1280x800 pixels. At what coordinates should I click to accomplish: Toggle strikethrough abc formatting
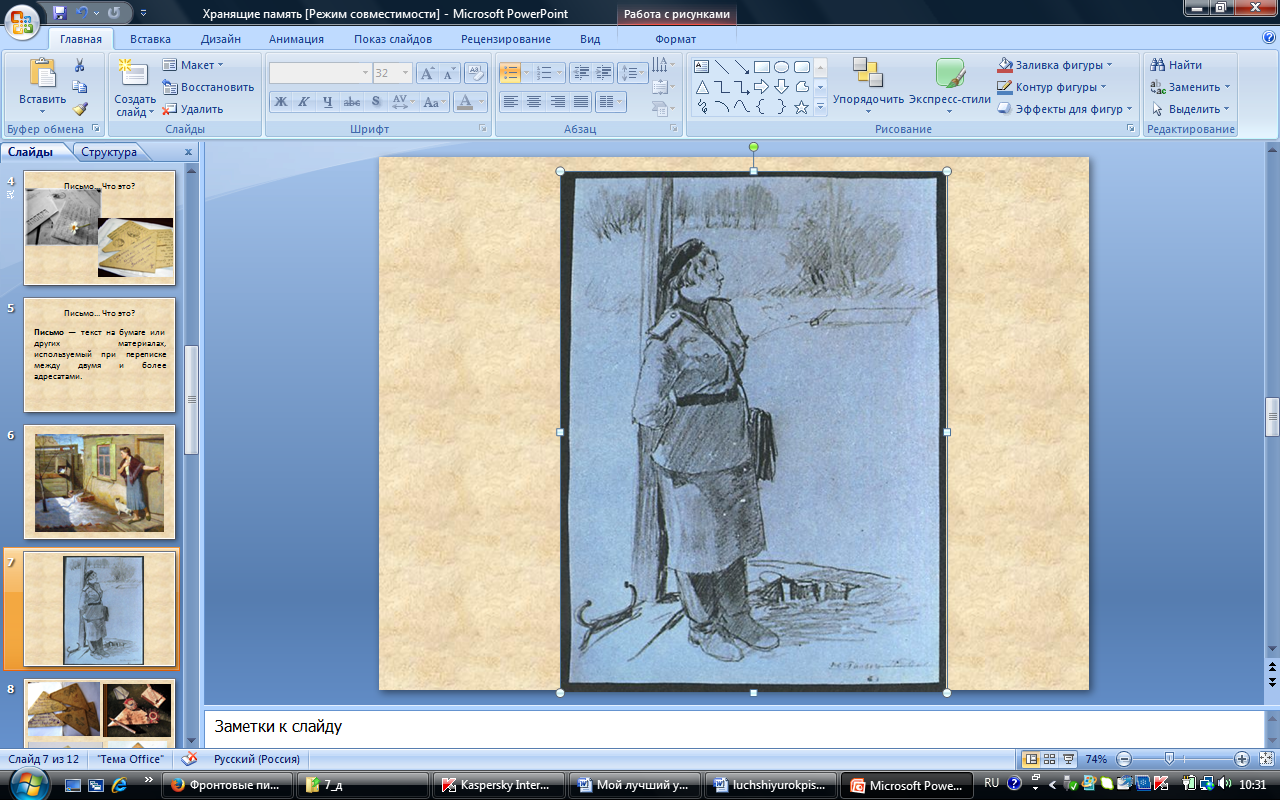[x=351, y=102]
